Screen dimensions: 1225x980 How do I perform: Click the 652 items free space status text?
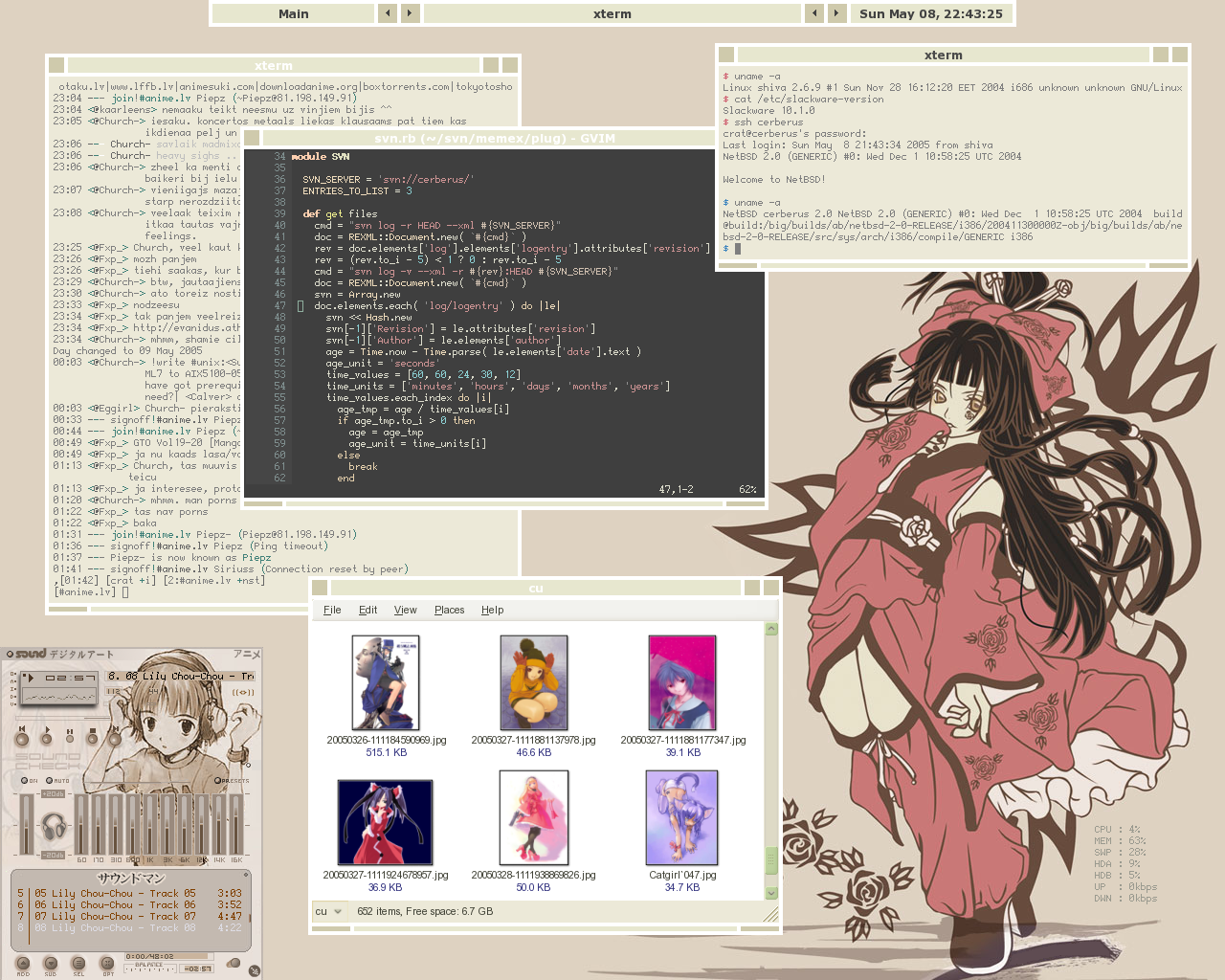click(425, 911)
